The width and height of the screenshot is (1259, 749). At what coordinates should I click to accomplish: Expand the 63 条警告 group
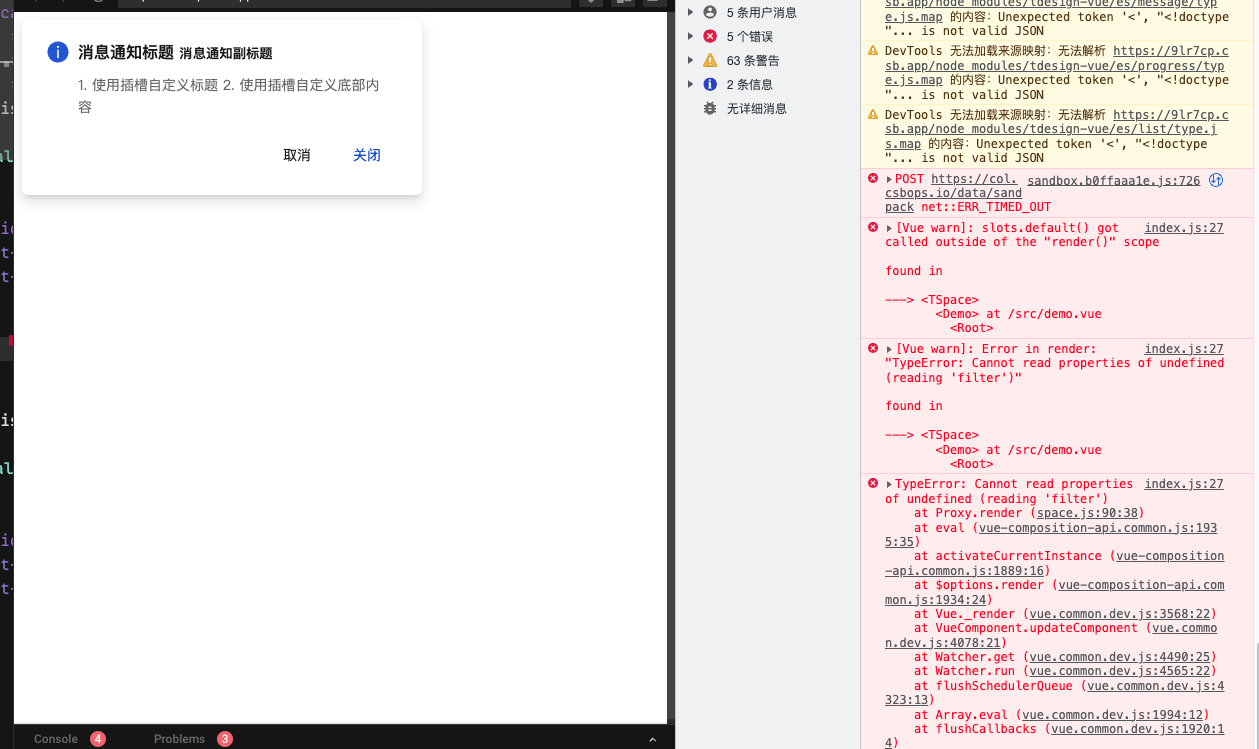tap(690, 60)
